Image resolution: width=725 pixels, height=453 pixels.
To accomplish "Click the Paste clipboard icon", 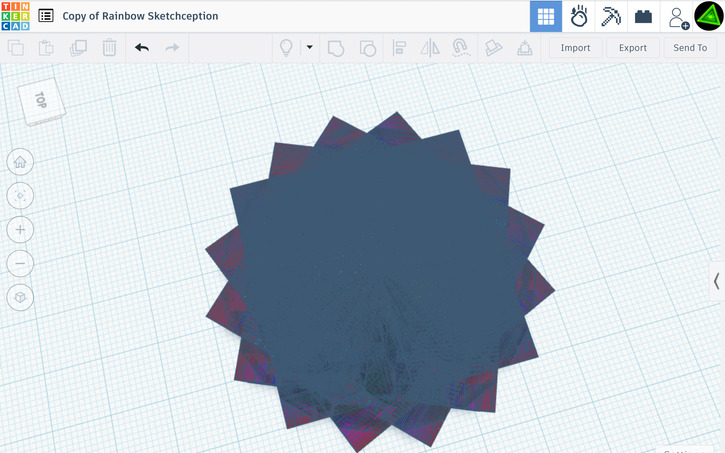I will pyautogui.click(x=46, y=48).
